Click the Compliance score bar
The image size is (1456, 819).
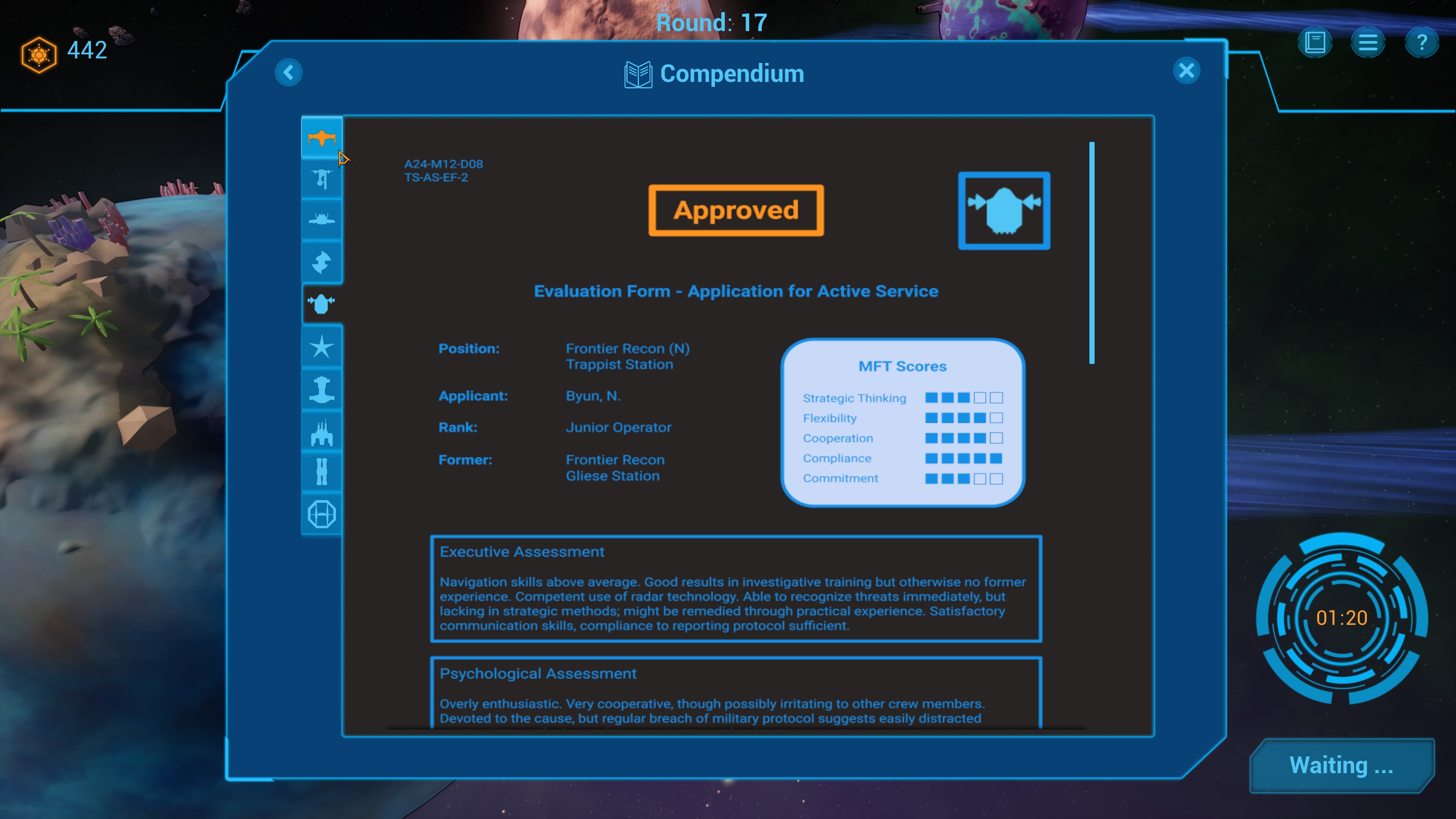pyautogui.click(x=964, y=458)
